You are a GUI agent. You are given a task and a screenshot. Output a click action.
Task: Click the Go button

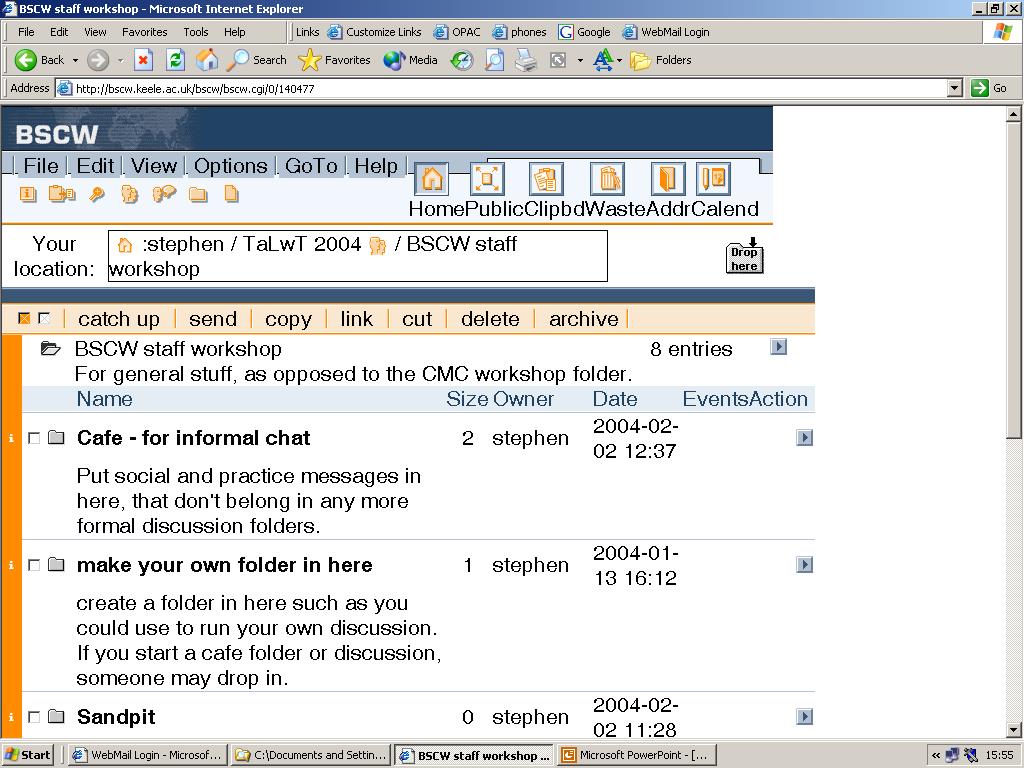pyautogui.click(x=989, y=88)
